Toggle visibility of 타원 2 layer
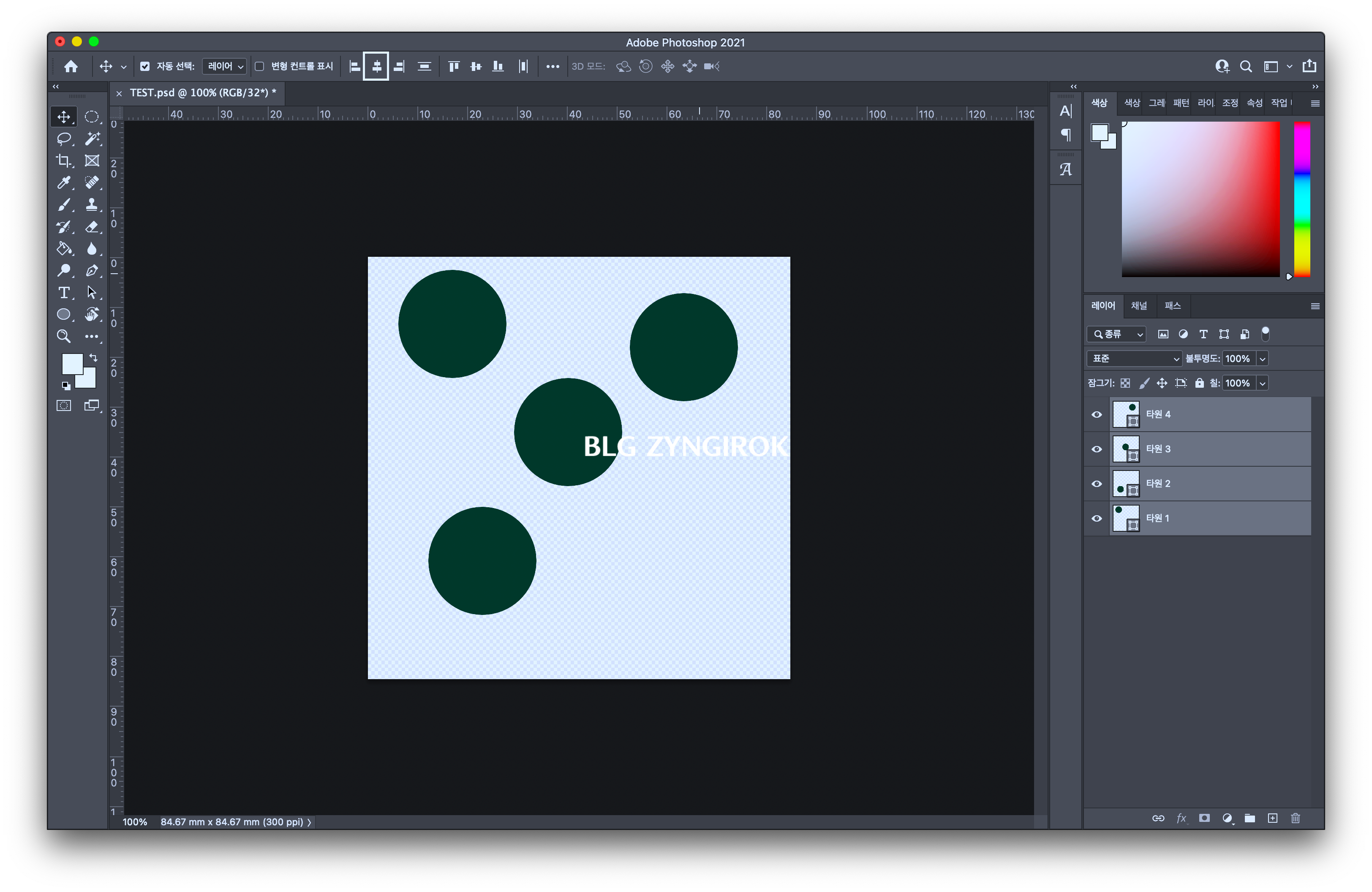The height and width of the screenshot is (892, 1372). pos(1097,484)
